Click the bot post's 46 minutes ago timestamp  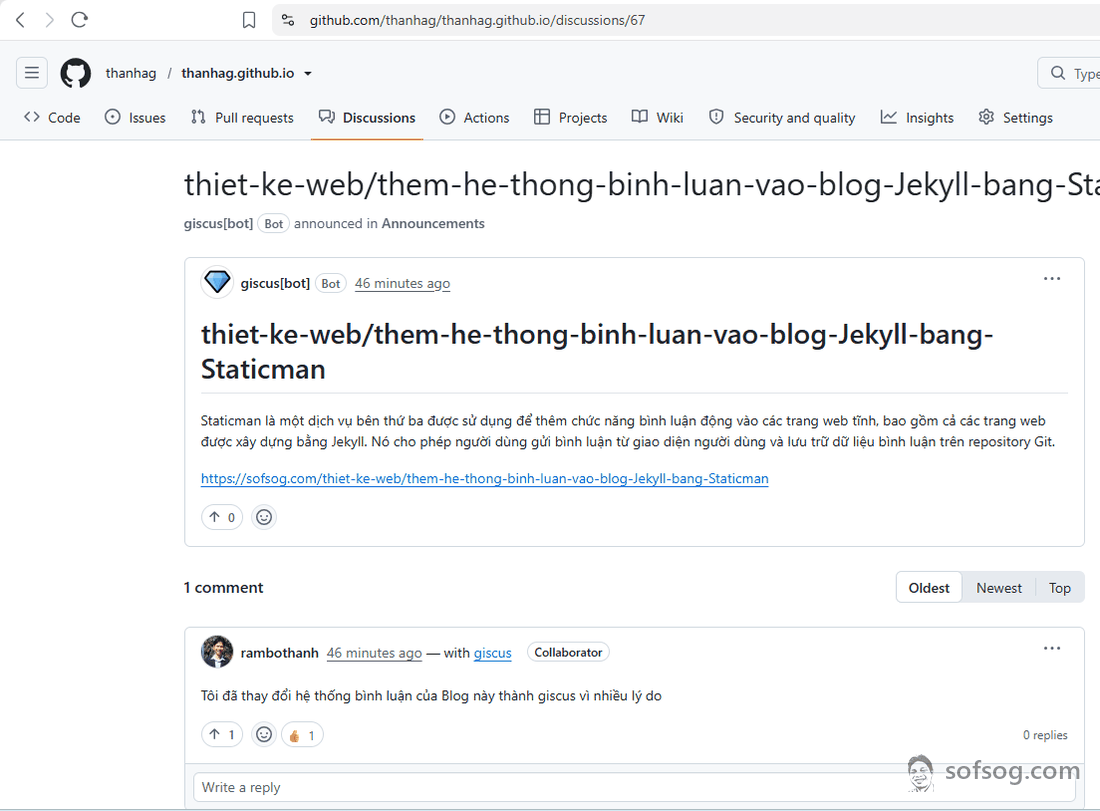point(402,283)
